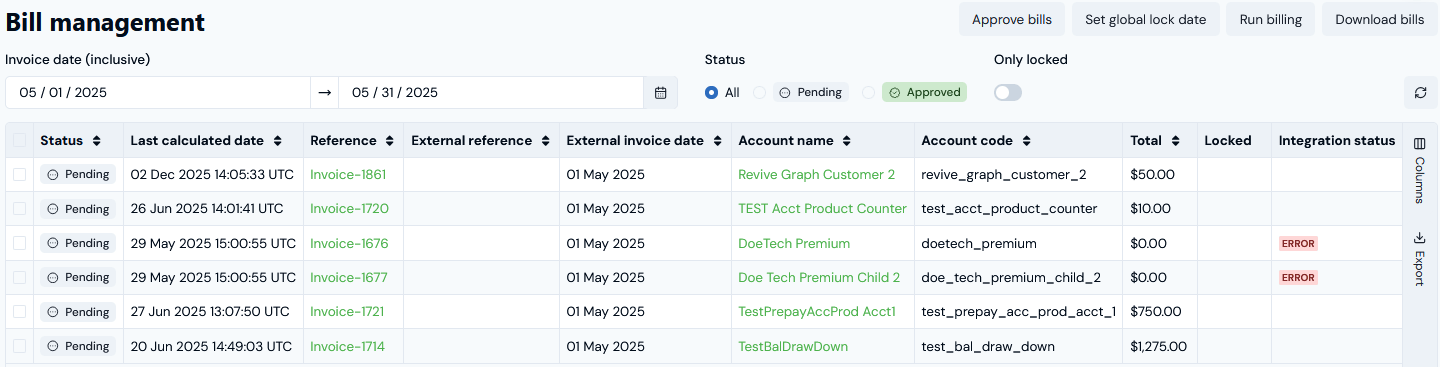The height and width of the screenshot is (367, 1440).
Task: Click the $50.00 total cell
Action: tap(1160, 175)
